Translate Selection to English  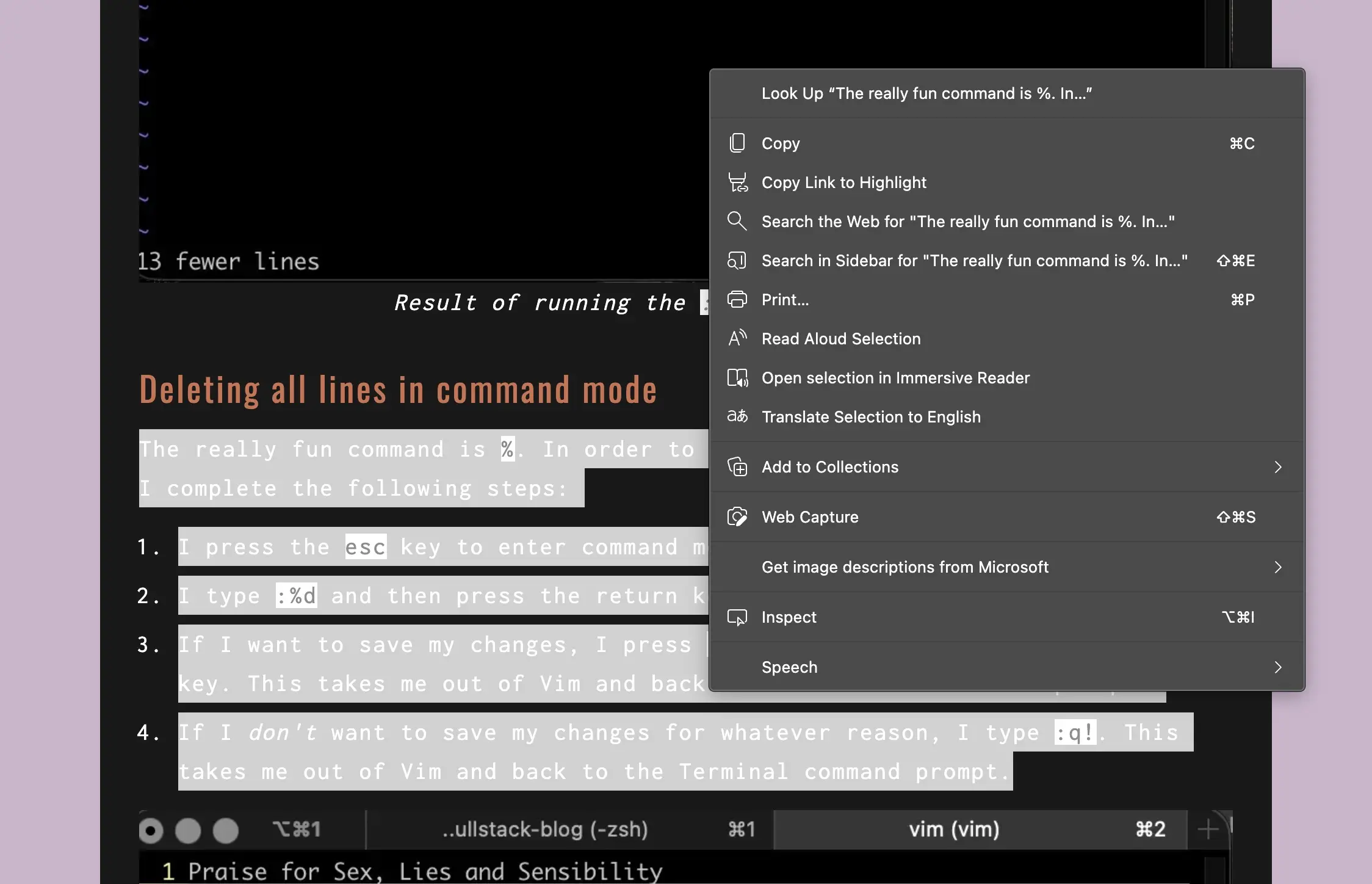pos(1007,416)
